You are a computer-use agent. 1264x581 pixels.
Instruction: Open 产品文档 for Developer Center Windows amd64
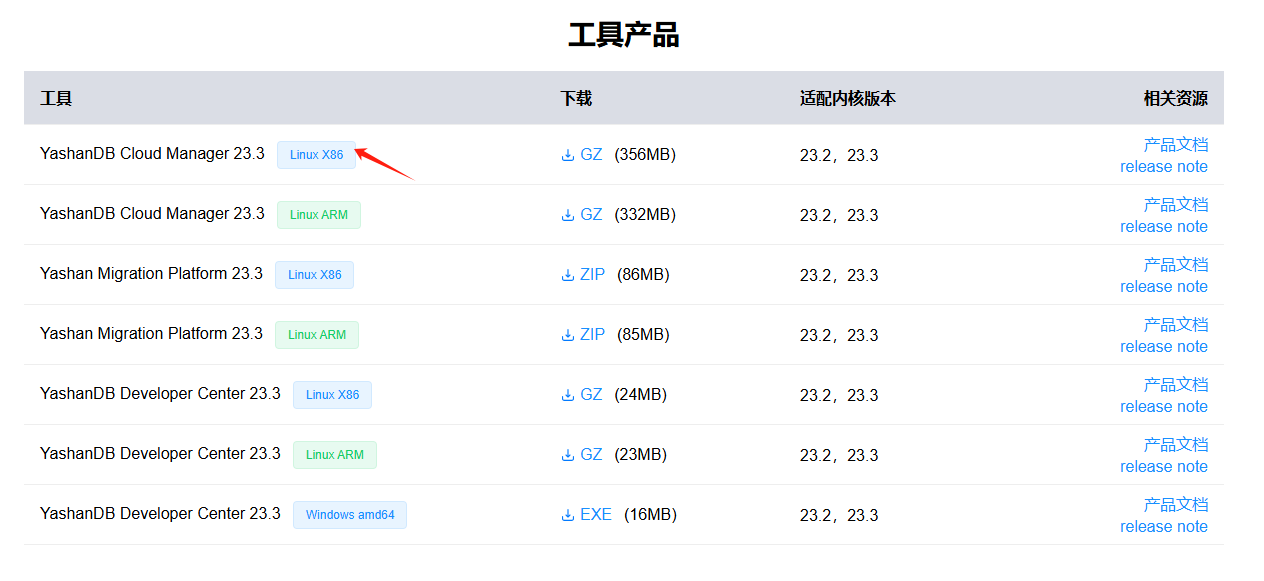[x=1176, y=504]
